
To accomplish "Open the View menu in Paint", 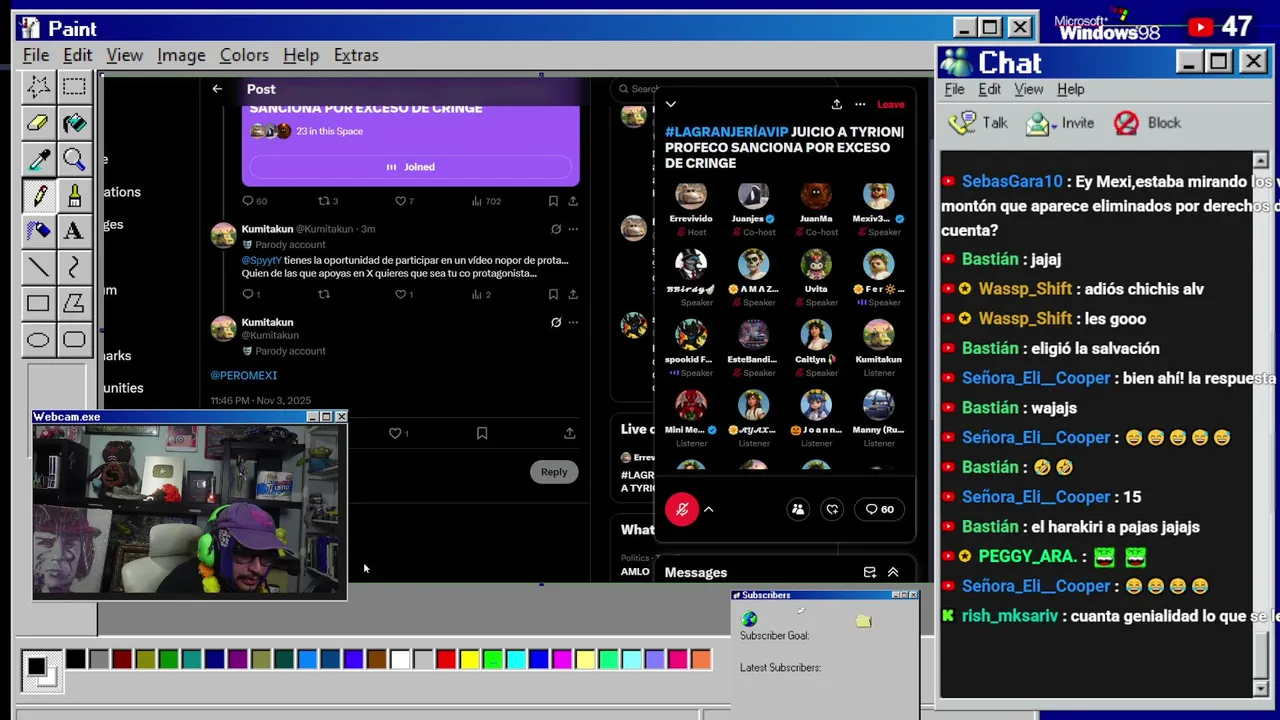I will [x=125, y=55].
